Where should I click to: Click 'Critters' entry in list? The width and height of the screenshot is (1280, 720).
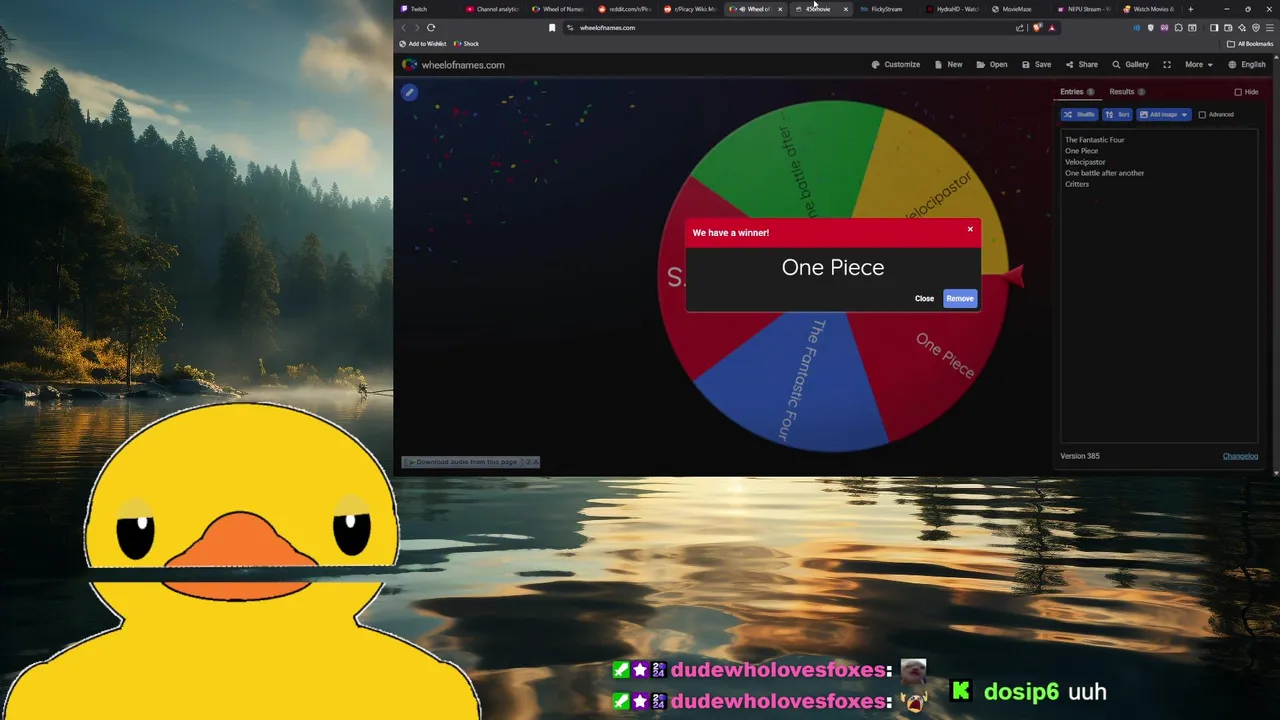tap(1077, 184)
